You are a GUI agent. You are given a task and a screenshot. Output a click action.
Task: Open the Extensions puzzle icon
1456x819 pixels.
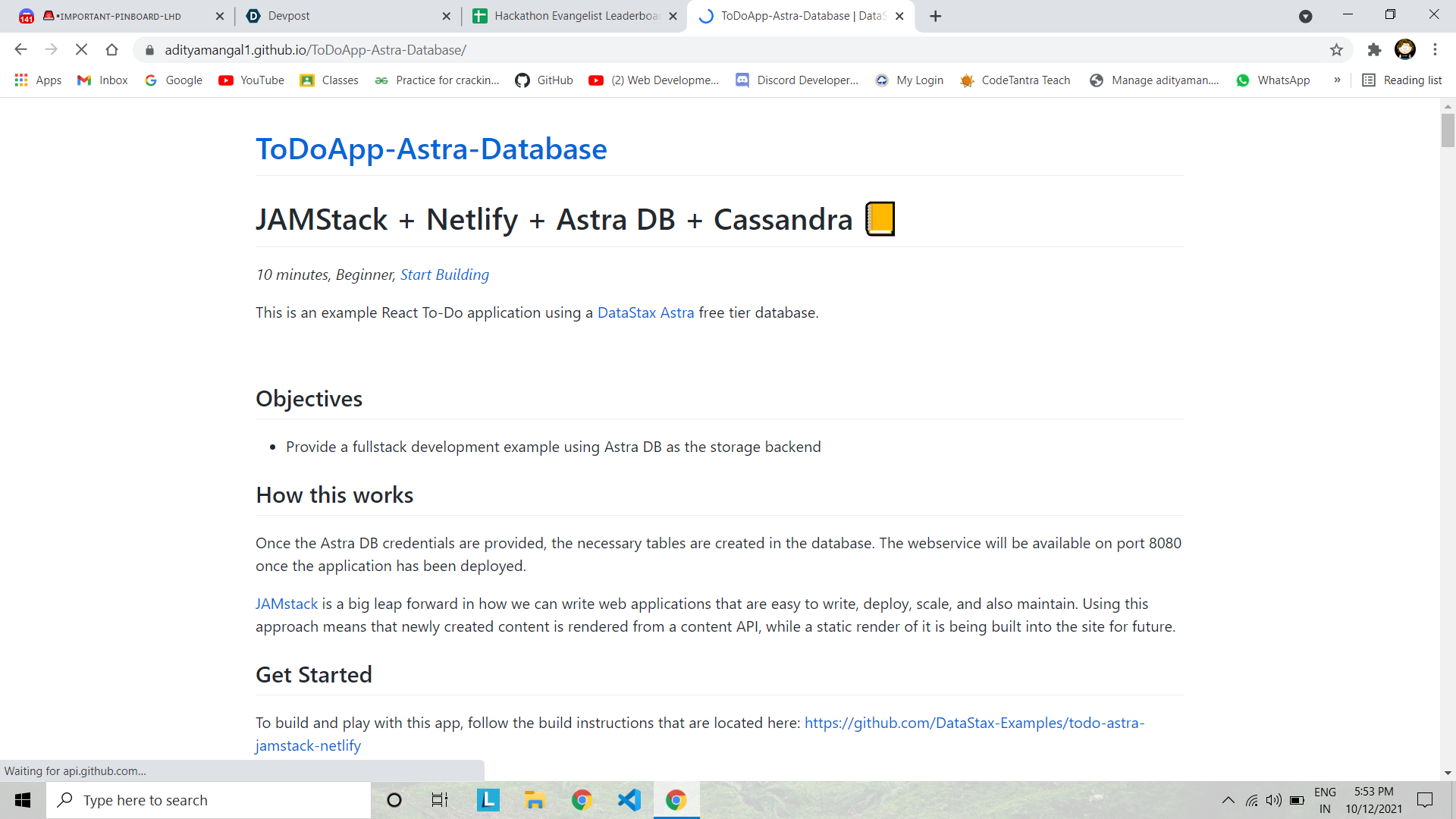[1374, 50]
